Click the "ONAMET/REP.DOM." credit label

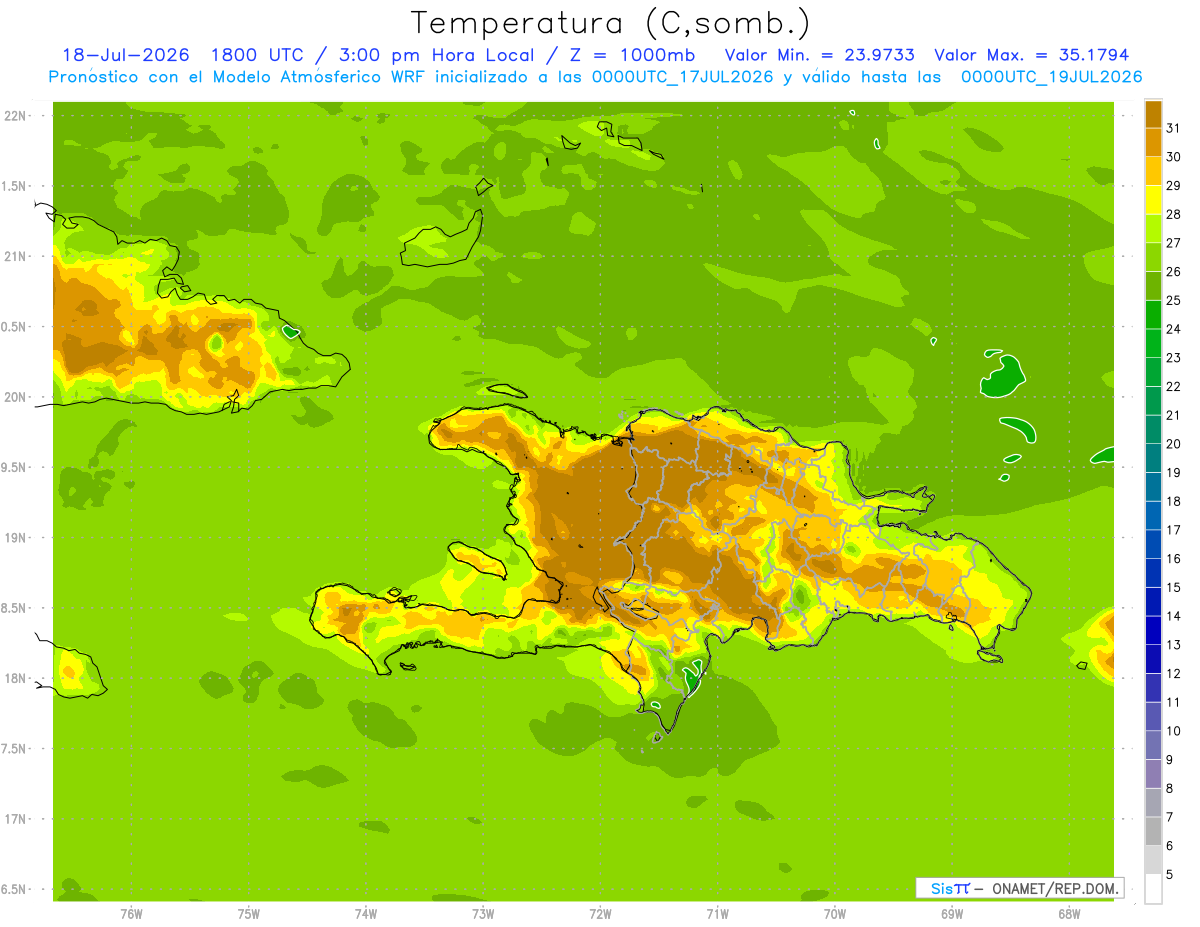[x=1055, y=888]
